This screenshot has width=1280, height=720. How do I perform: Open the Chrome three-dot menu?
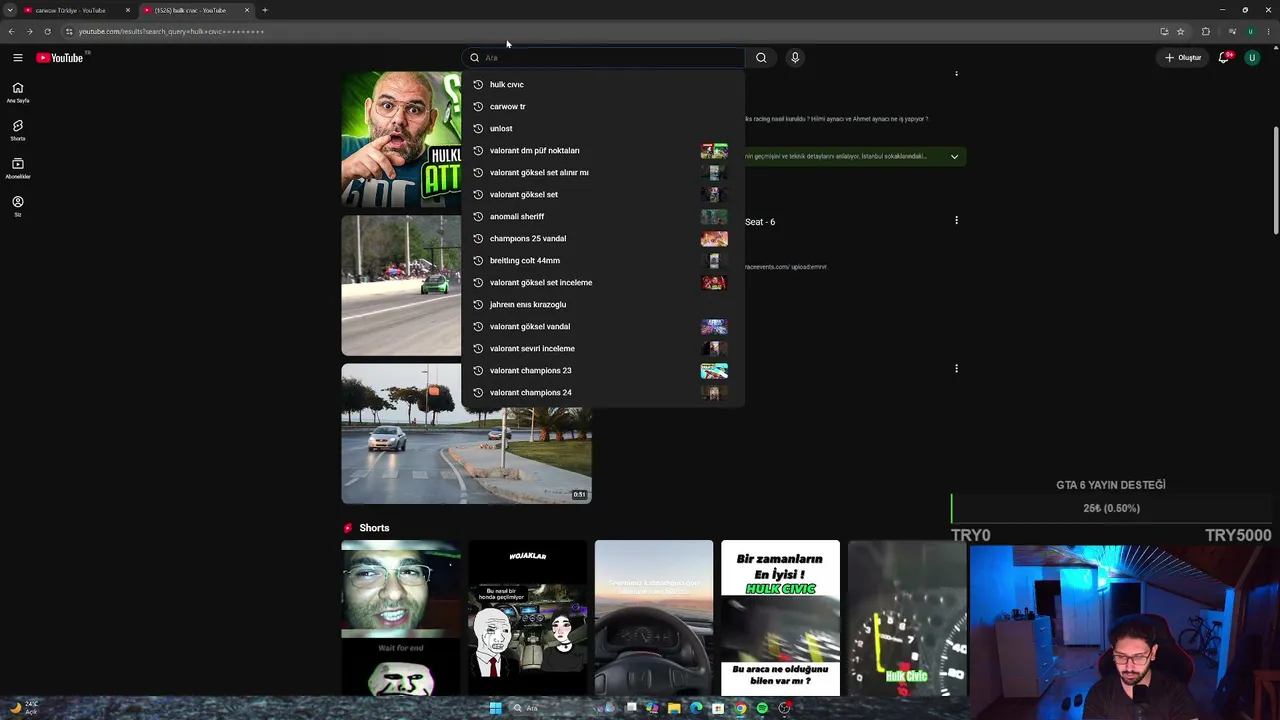click(x=1269, y=31)
